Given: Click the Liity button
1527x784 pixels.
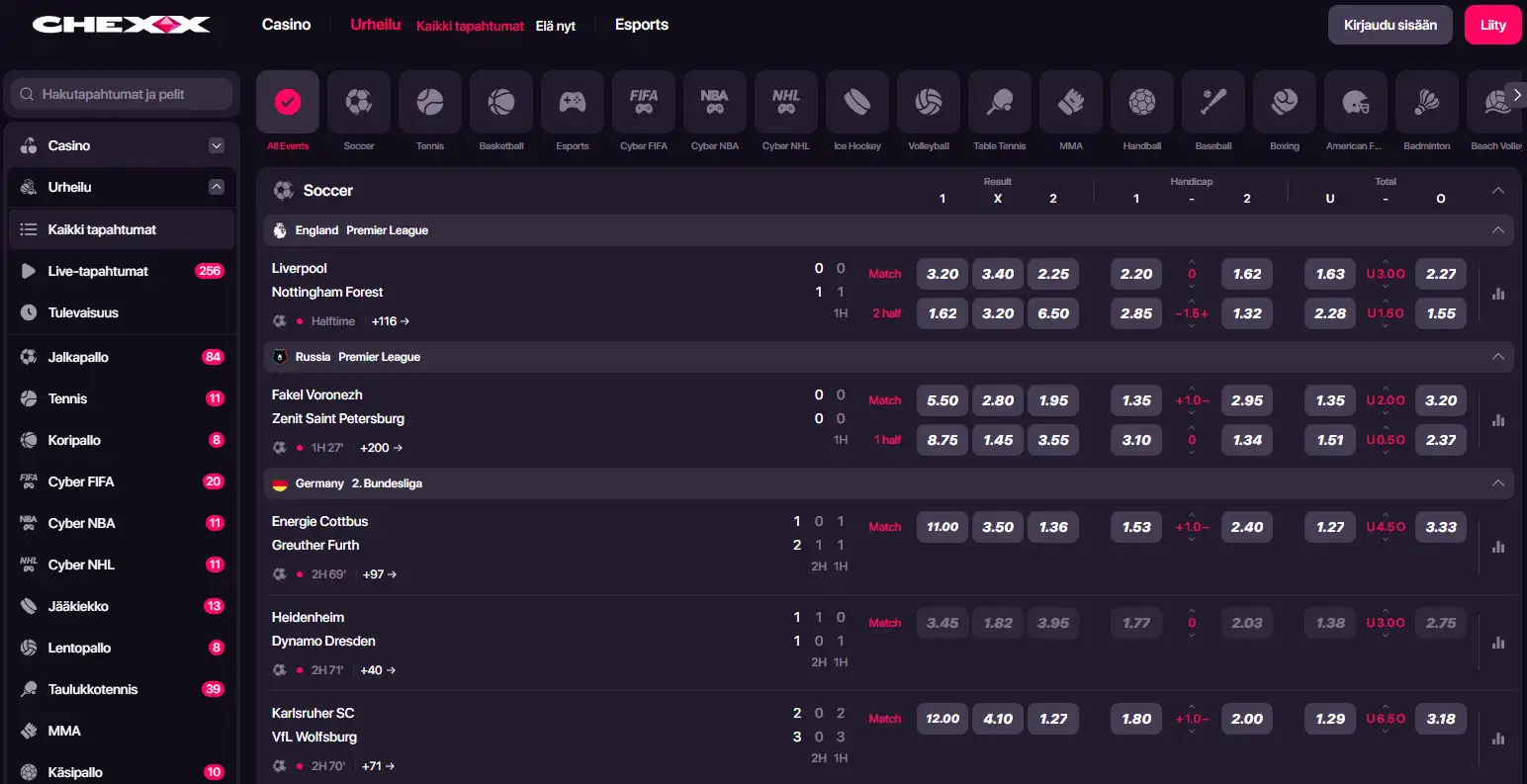Looking at the screenshot, I should [1493, 25].
